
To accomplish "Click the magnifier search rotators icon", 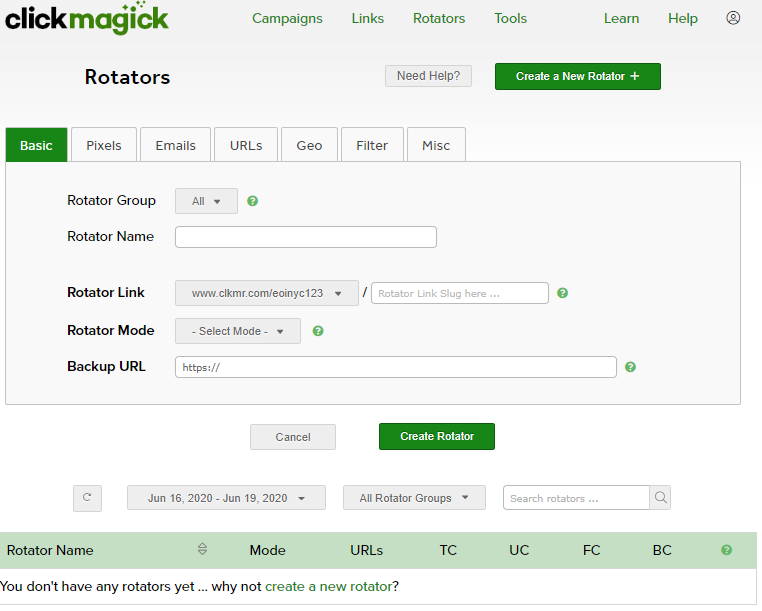I will 660,498.
